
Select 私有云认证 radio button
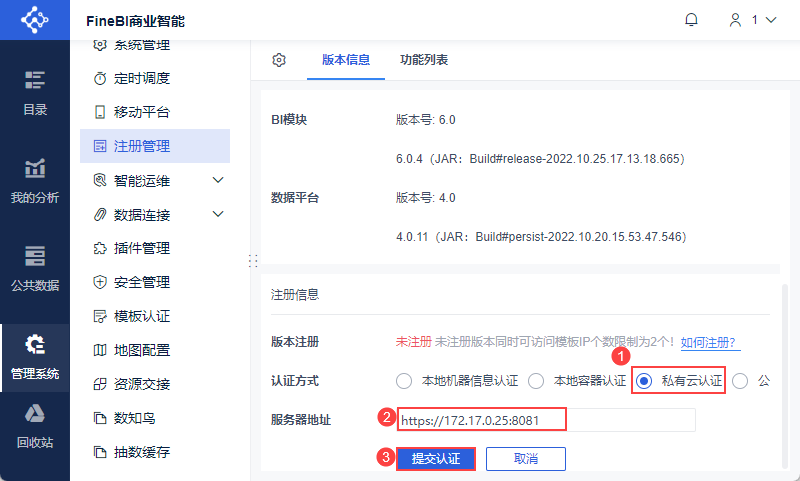pyautogui.click(x=644, y=381)
